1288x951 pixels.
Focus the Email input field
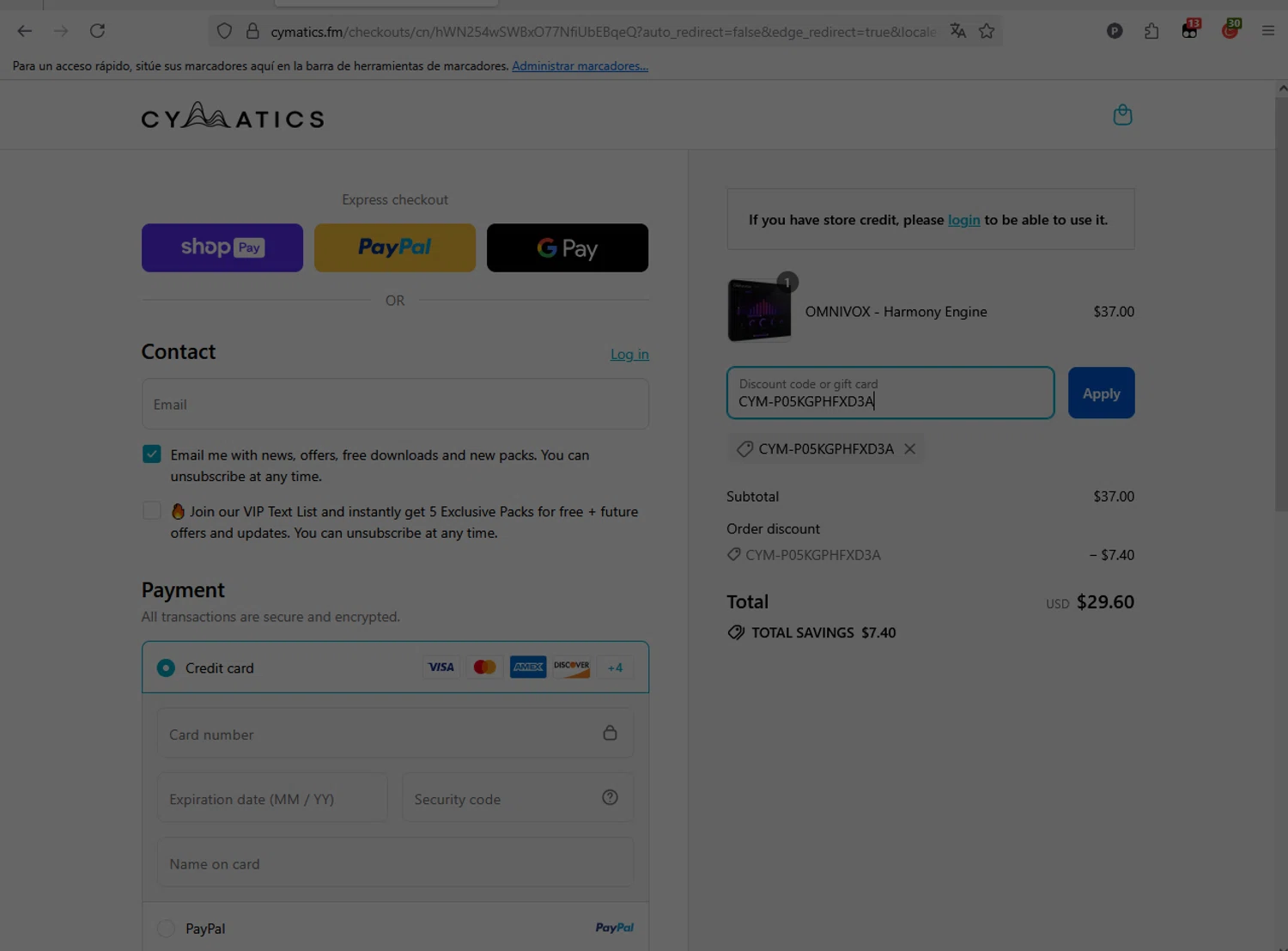[x=395, y=404]
